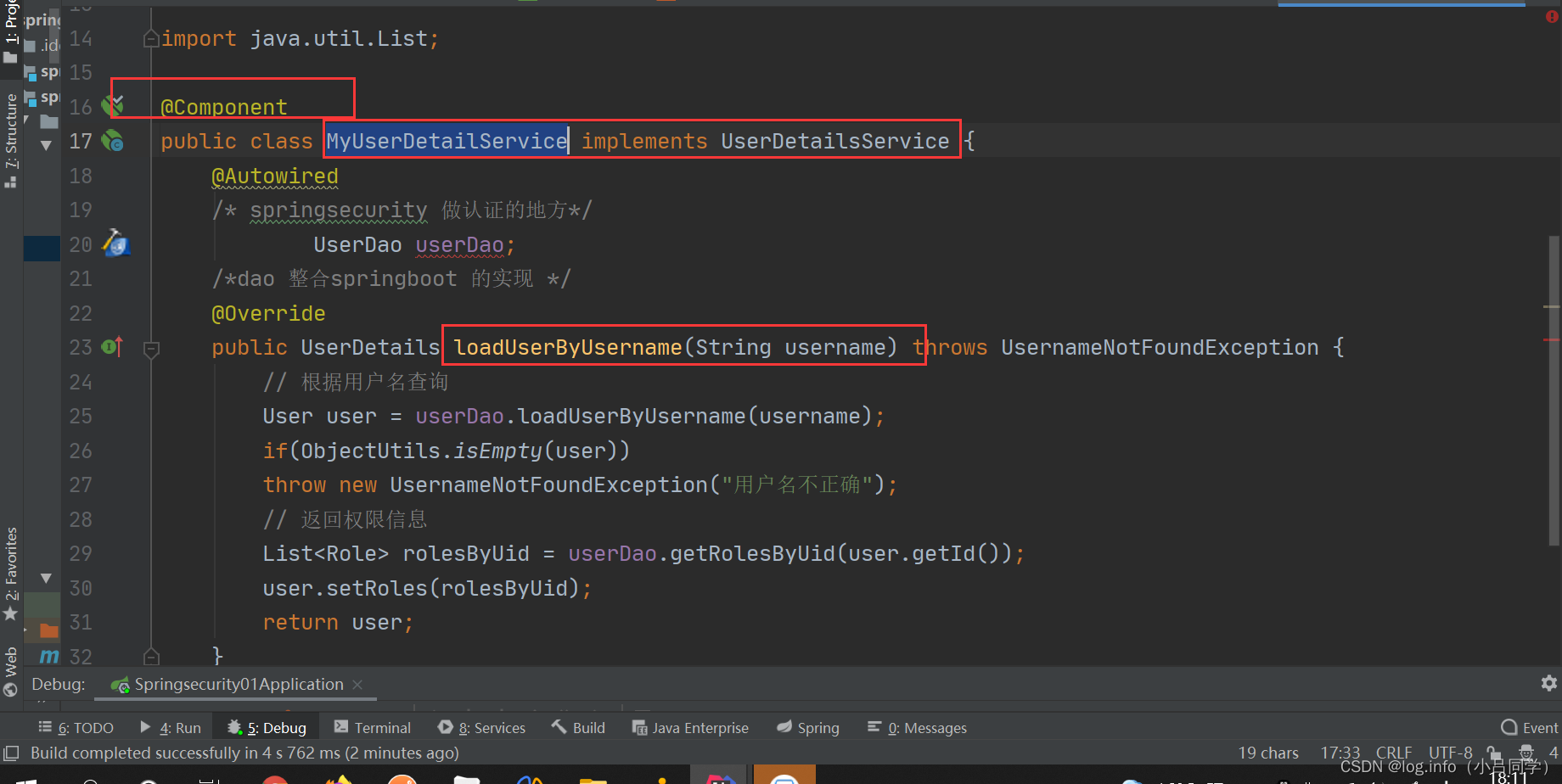Change the CRLF line separator setting
Image resolution: width=1562 pixels, height=784 pixels.
pos(1394,753)
